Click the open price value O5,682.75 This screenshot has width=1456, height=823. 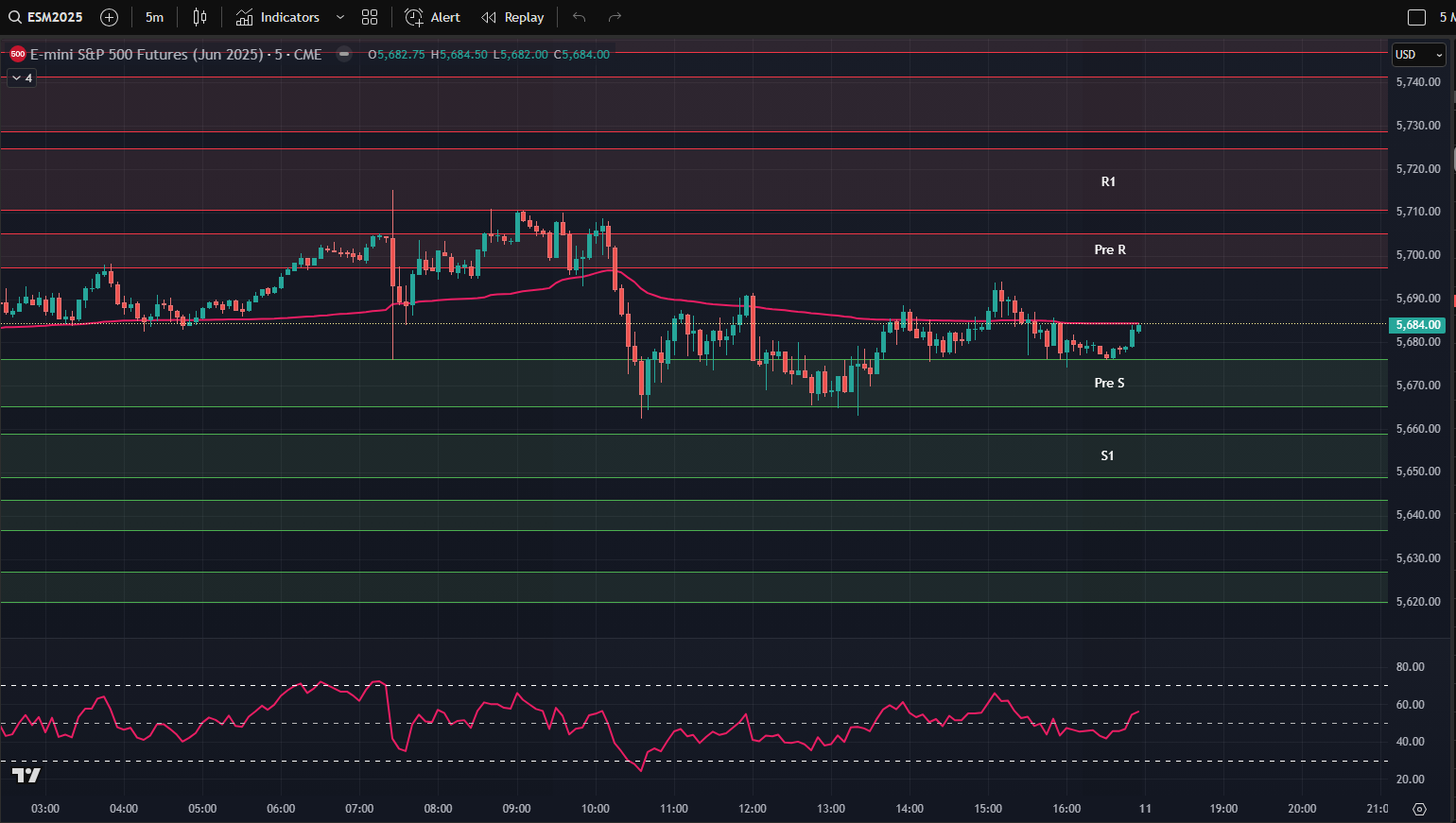tap(396, 55)
